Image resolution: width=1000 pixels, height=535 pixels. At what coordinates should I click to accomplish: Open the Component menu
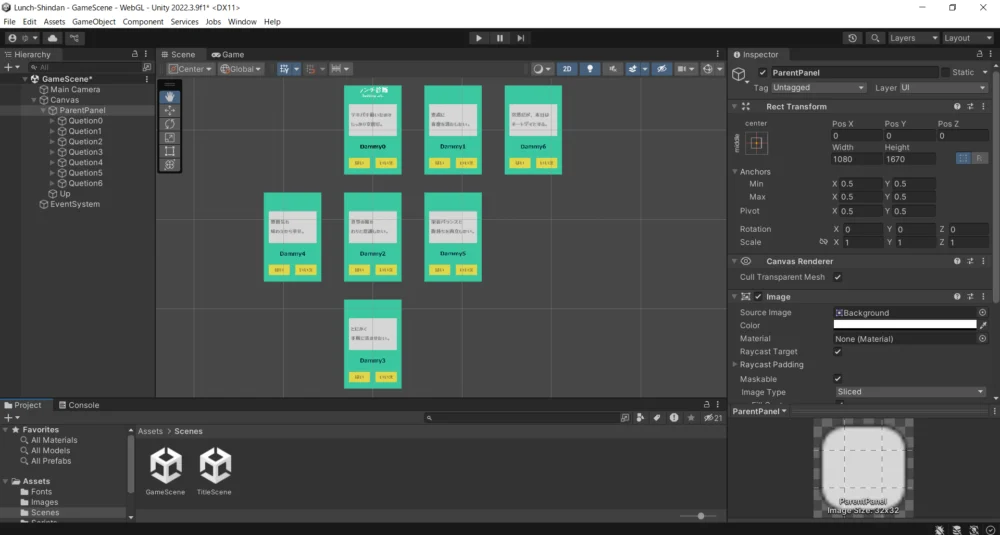pyautogui.click(x=143, y=22)
